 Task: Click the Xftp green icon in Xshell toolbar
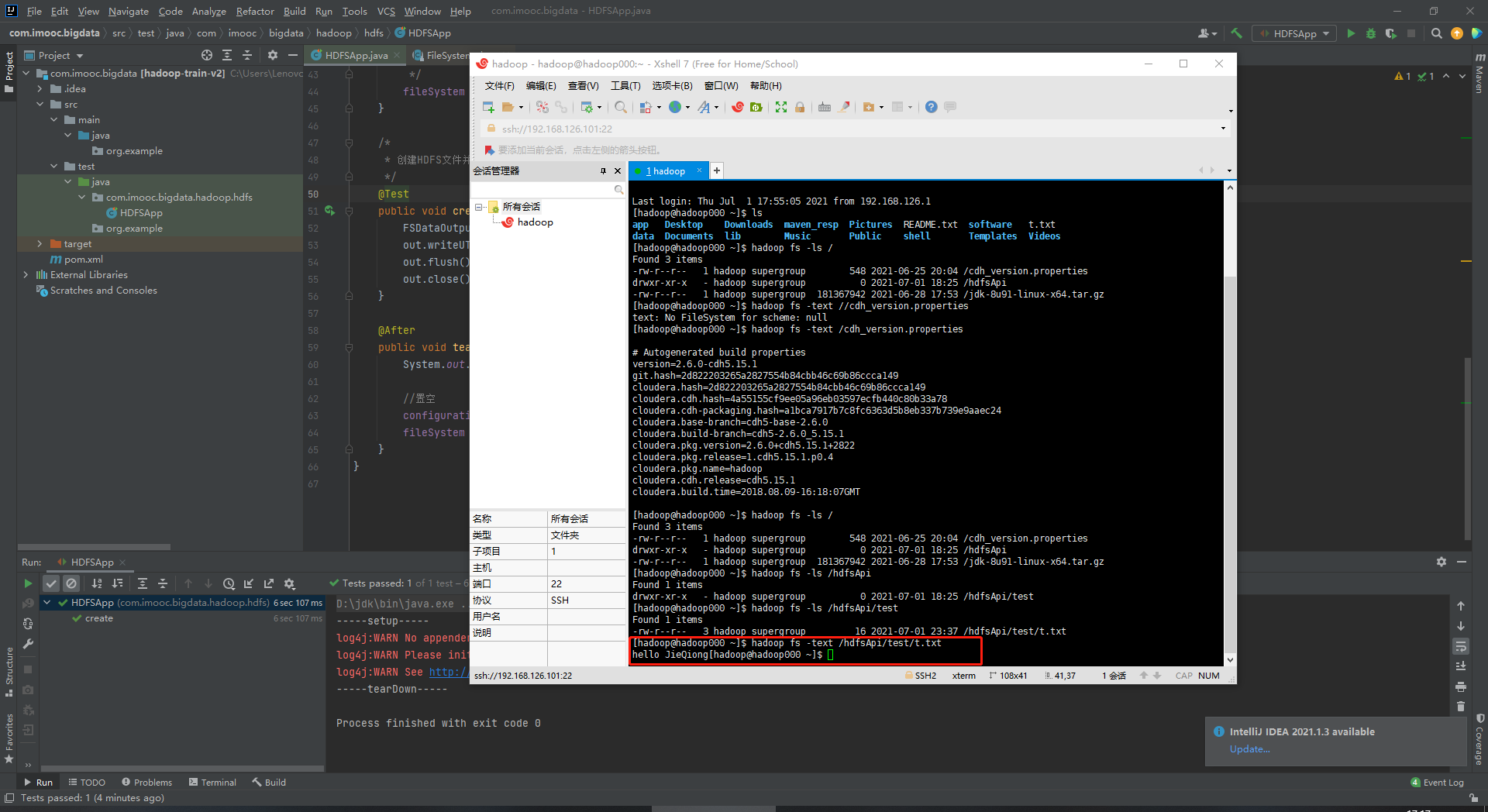pyautogui.click(x=756, y=107)
